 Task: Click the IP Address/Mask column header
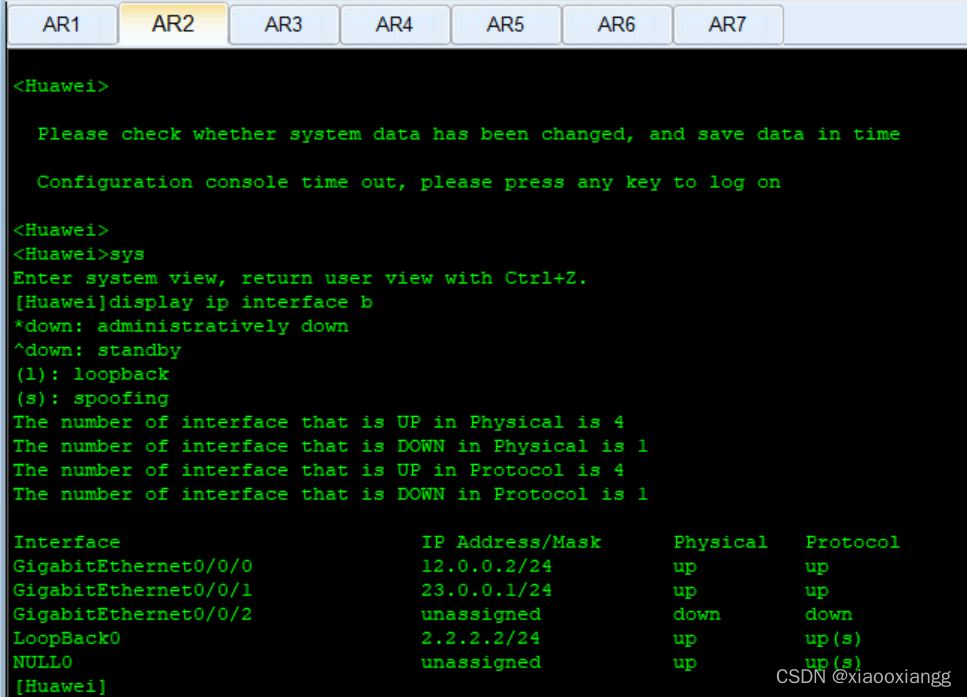click(x=511, y=542)
